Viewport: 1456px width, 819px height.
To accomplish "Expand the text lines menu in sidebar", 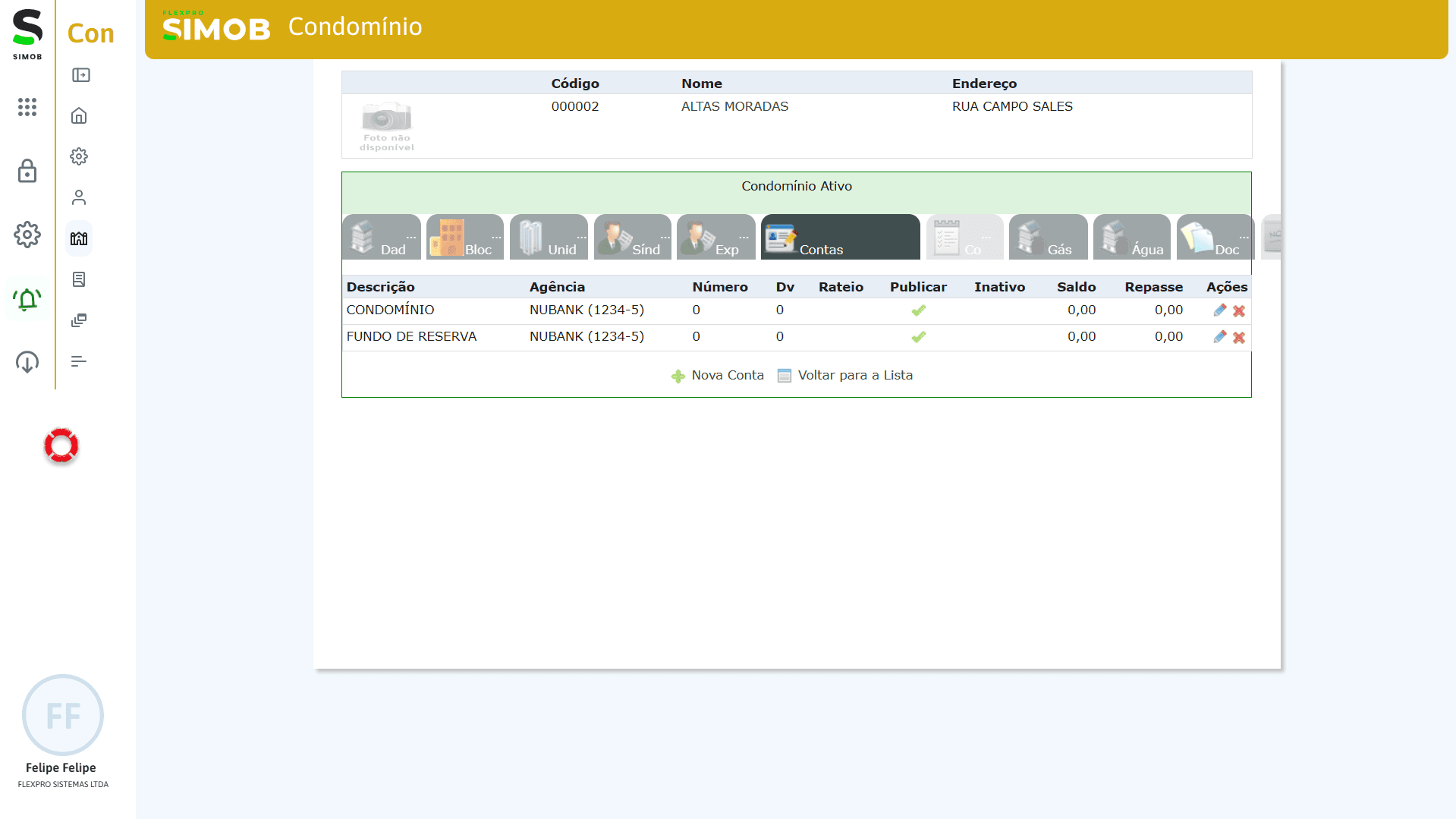I will (x=79, y=361).
